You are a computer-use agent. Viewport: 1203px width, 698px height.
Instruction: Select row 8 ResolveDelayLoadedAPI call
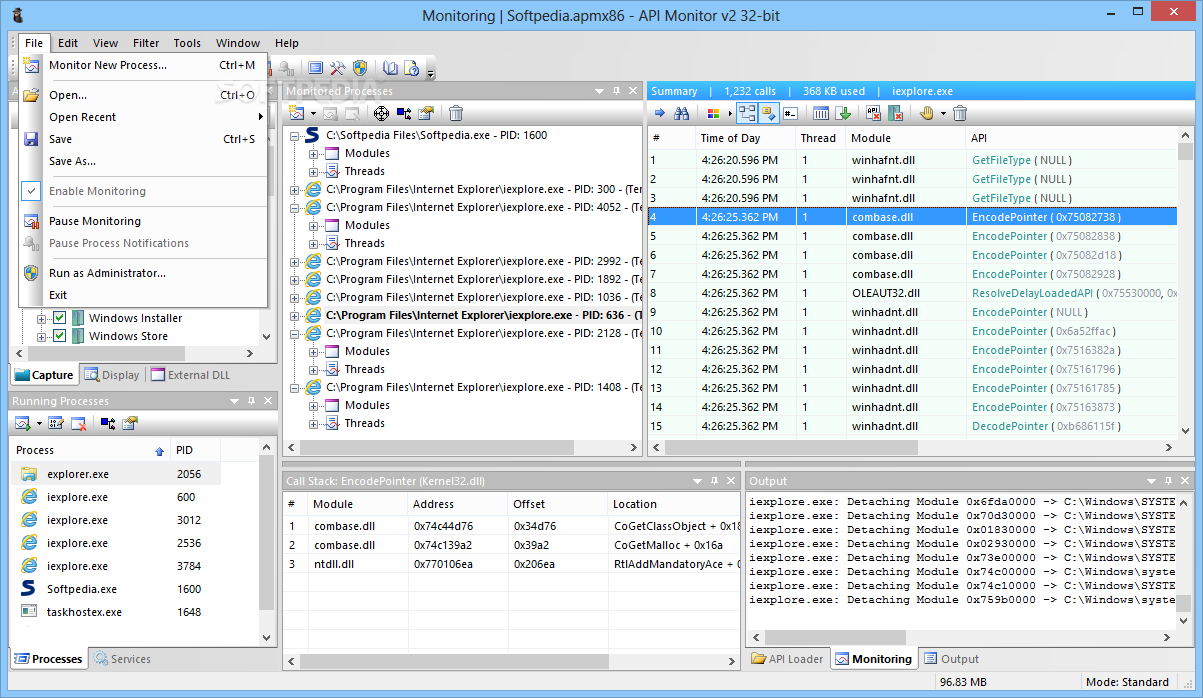tap(912, 293)
